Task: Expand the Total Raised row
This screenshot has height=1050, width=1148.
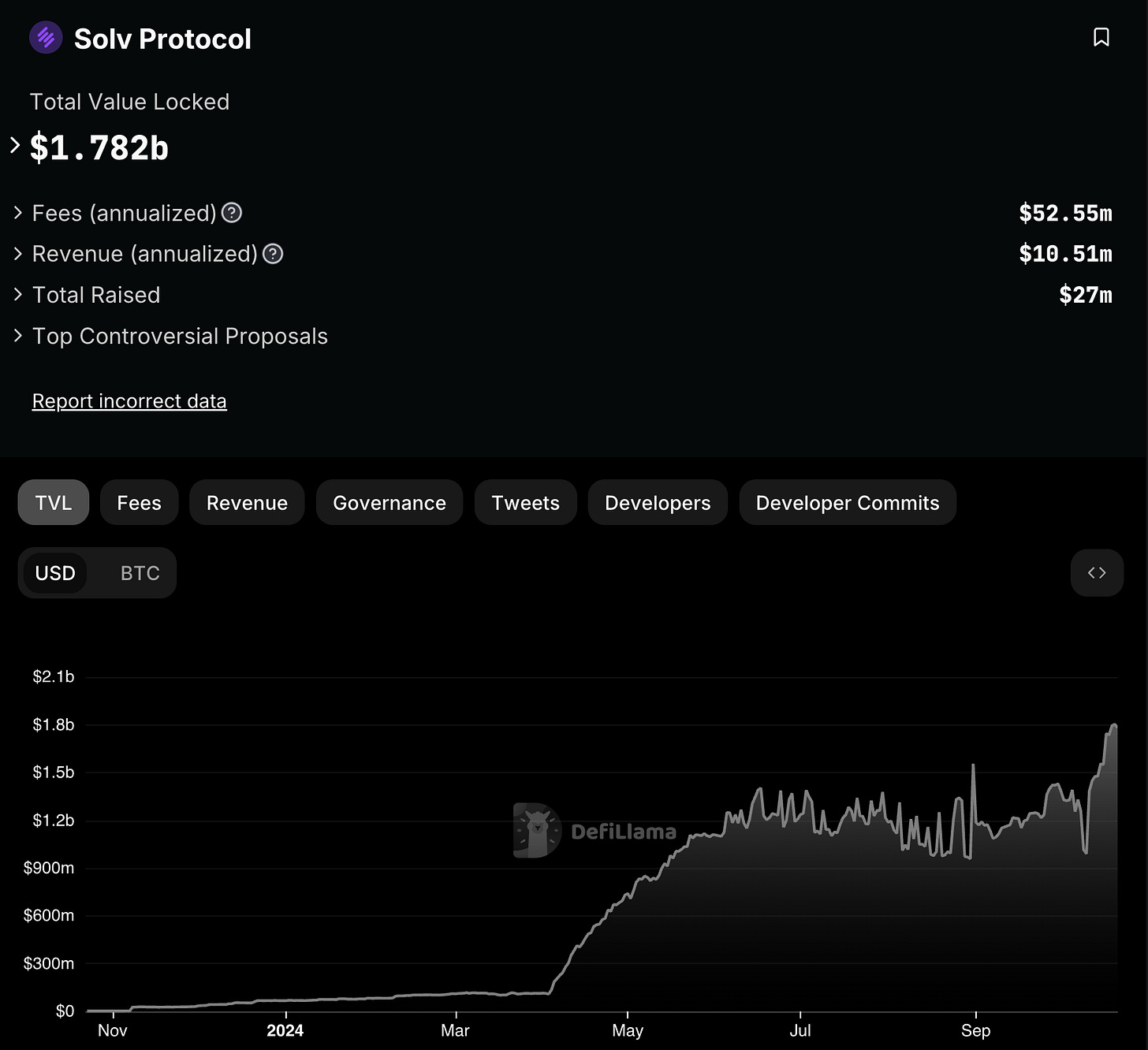Action: pos(18,295)
